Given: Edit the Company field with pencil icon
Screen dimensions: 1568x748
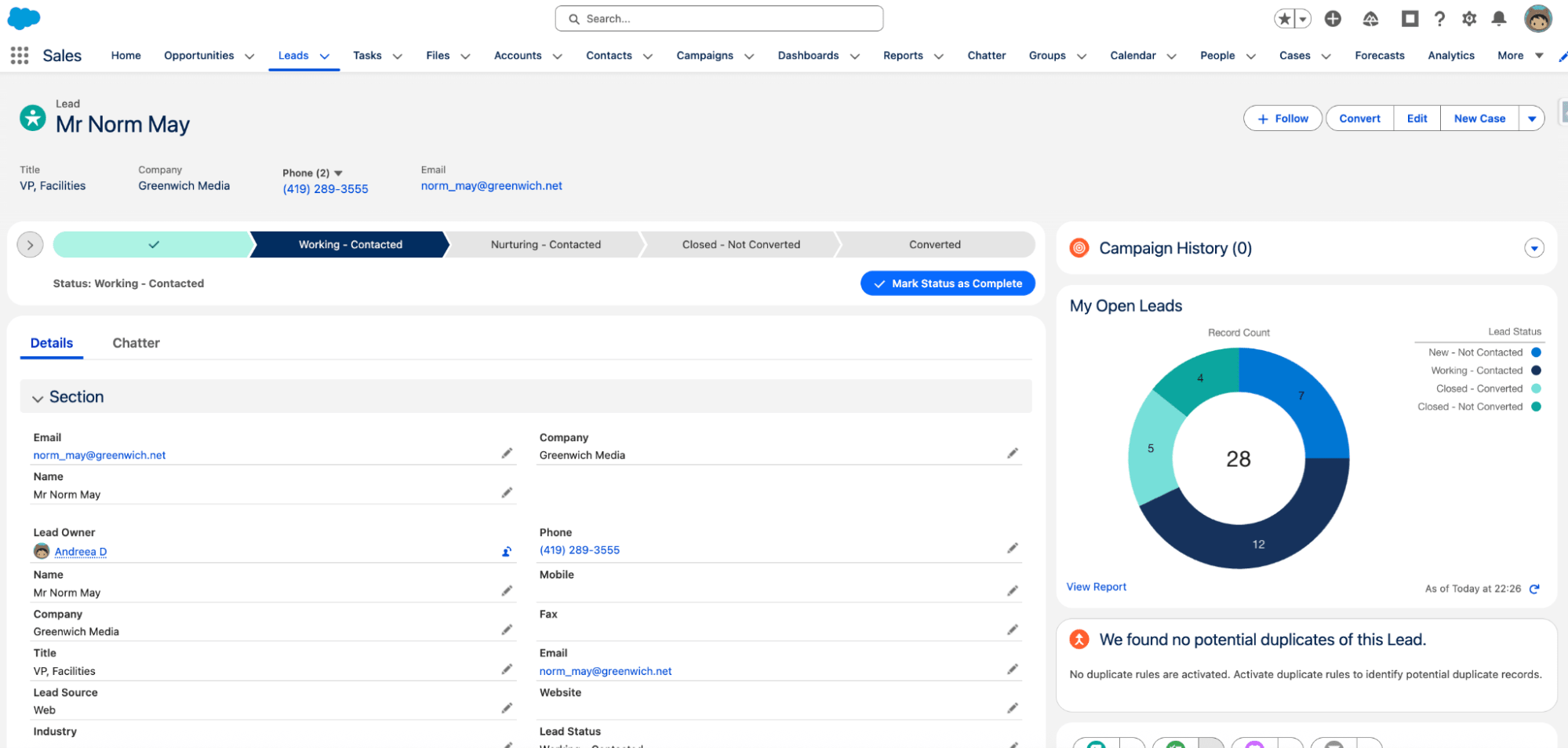Looking at the screenshot, I should pos(1013,454).
